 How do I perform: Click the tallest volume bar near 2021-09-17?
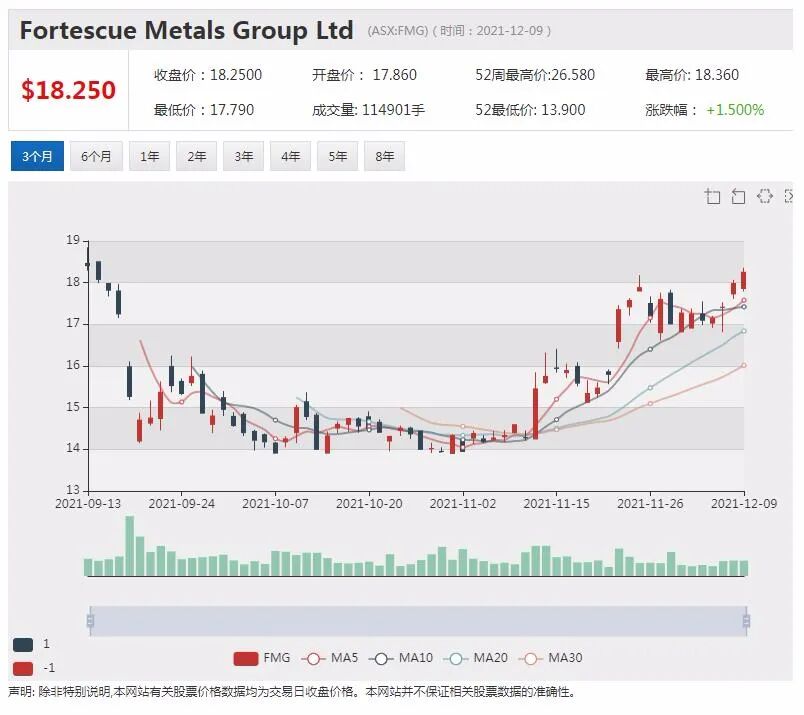pyautogui.click(x=129, y=546)
